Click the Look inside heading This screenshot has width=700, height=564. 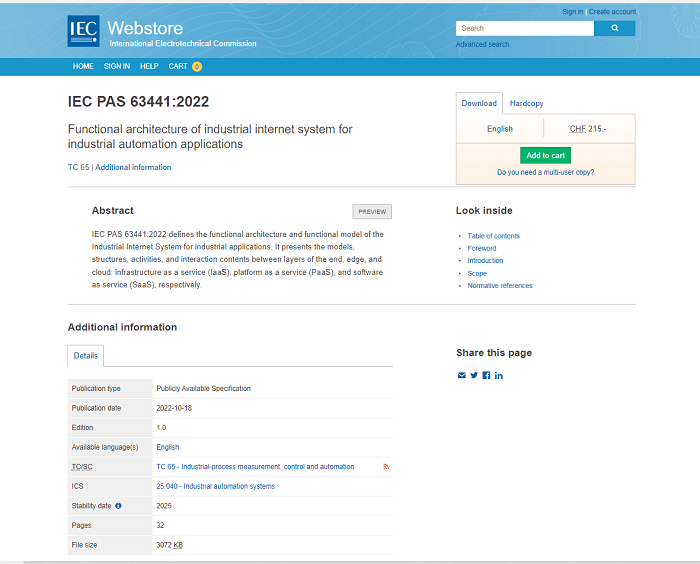tap(484, 211)
